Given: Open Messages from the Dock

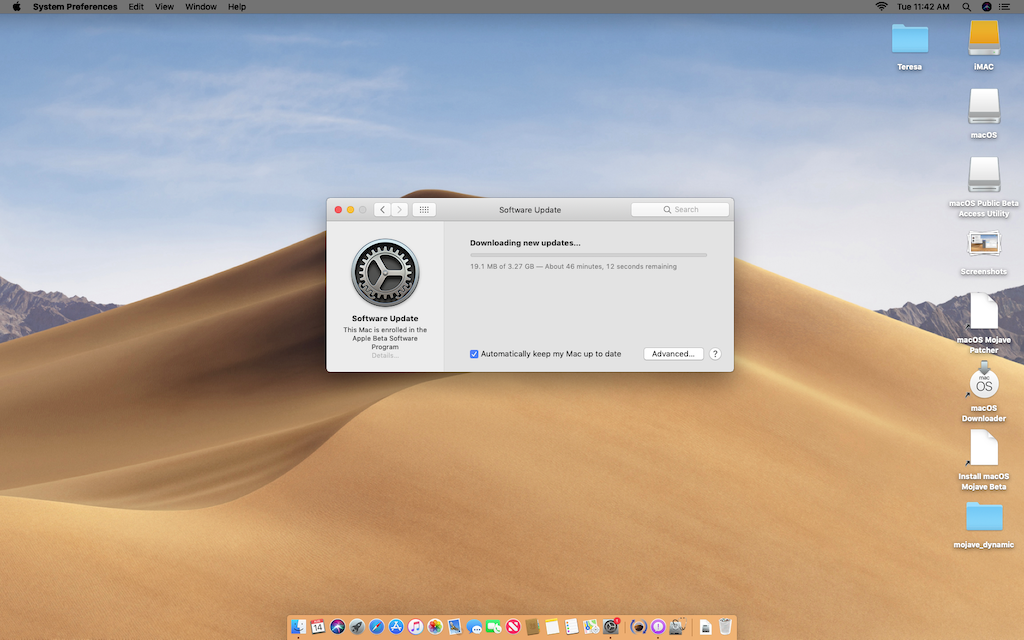Looking at the screenshot, I should 474,627.
